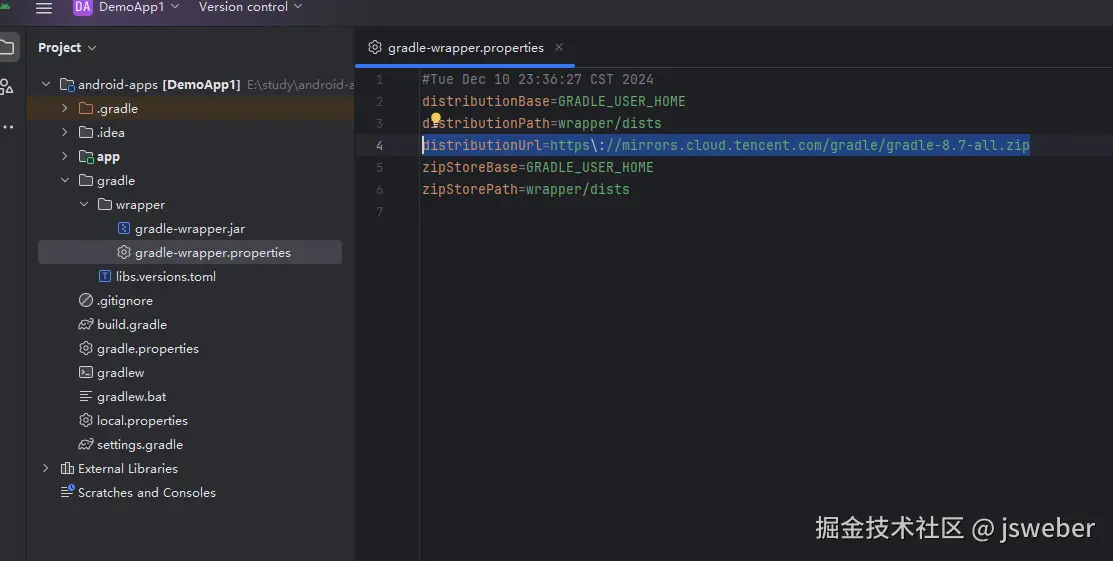Click the line 4 distributionUrl text
This screenshot has height=561, width=1113.
[x=725, y=146]
